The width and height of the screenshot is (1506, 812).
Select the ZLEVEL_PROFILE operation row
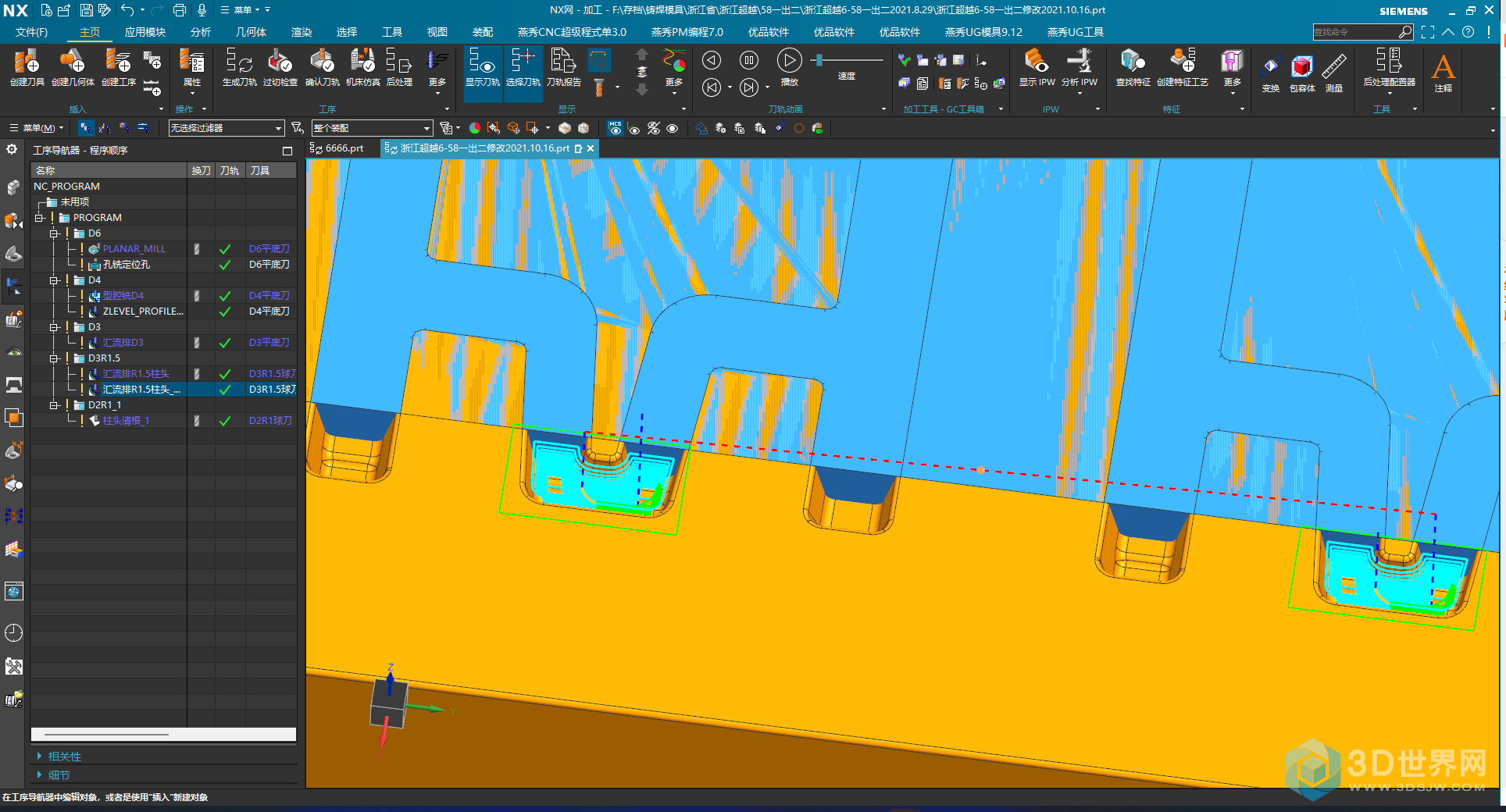(163, 312)
